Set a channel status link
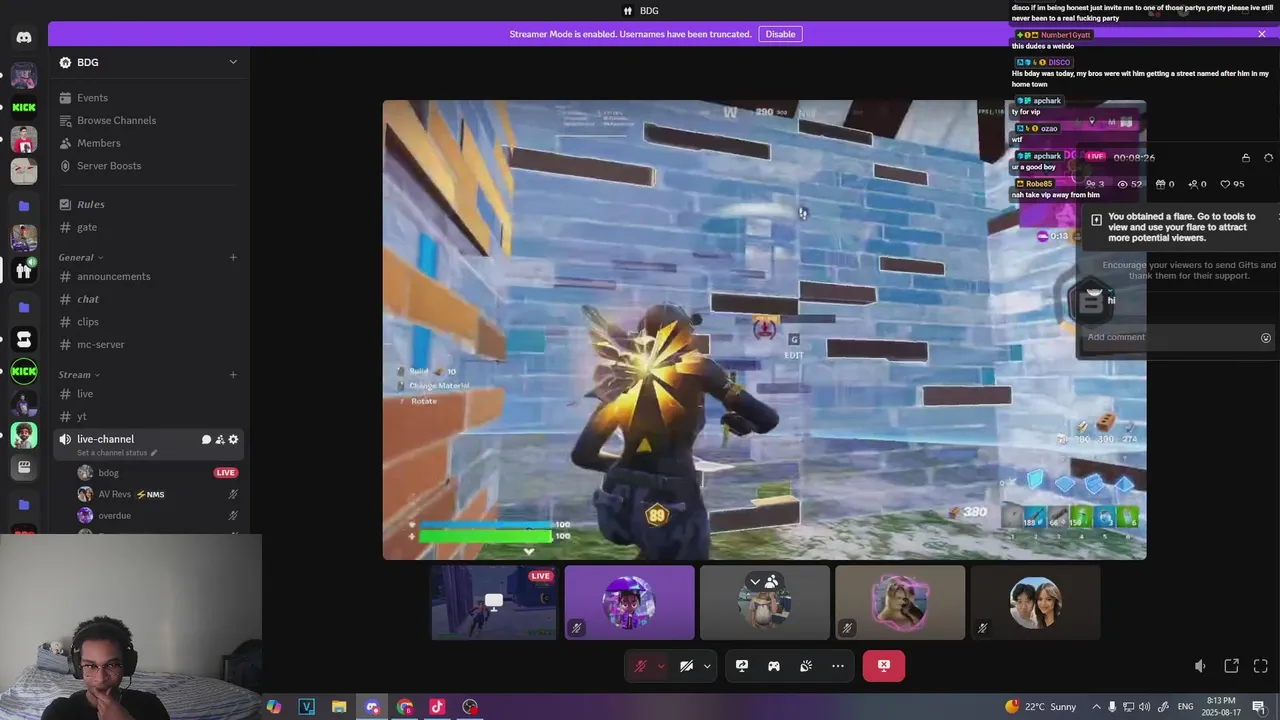The width and height of the screenshot is (1280, 720). click(117, 453)
